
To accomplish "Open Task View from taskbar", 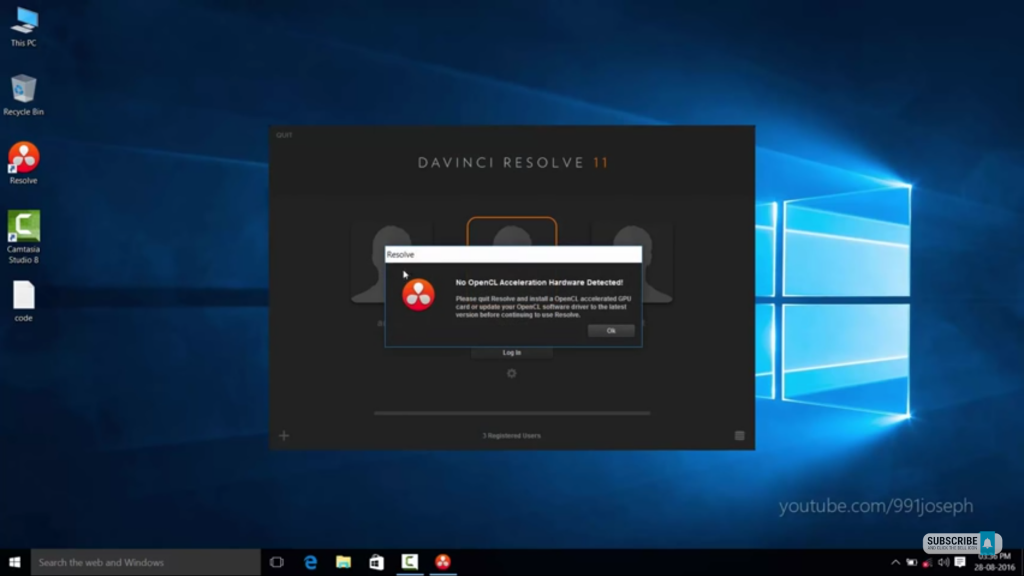I will tap(277, 562).
